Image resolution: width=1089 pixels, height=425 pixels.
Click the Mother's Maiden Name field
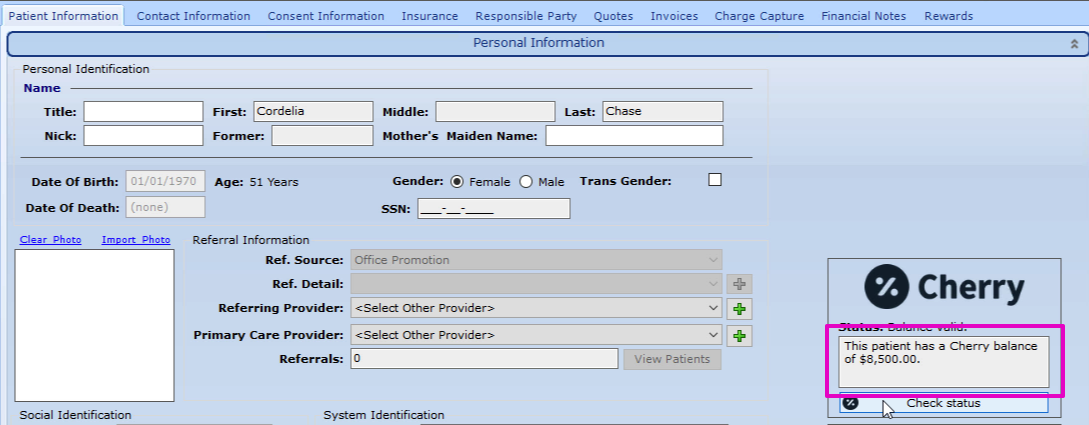[633, 136]
